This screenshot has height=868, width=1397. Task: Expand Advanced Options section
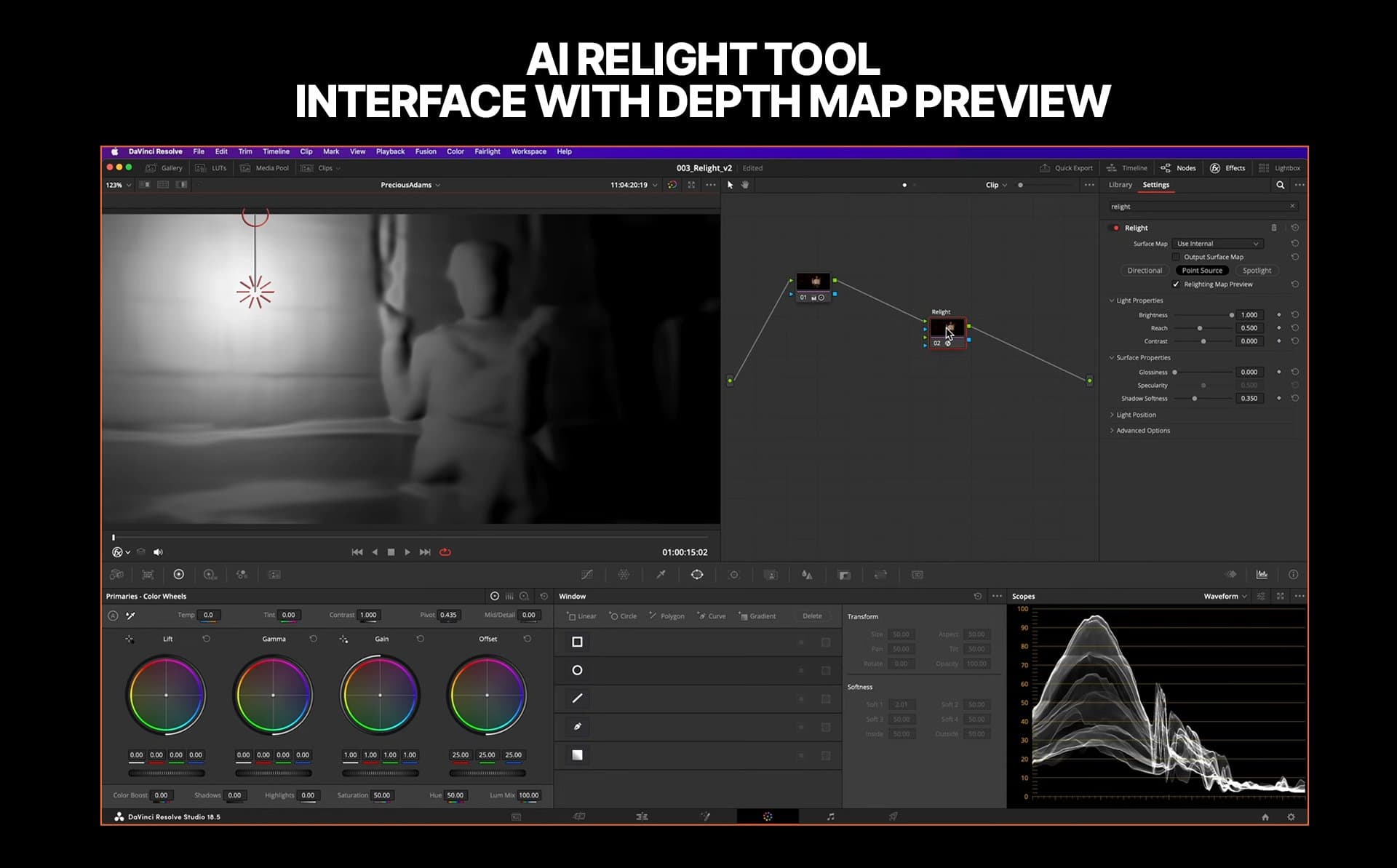1142,431
